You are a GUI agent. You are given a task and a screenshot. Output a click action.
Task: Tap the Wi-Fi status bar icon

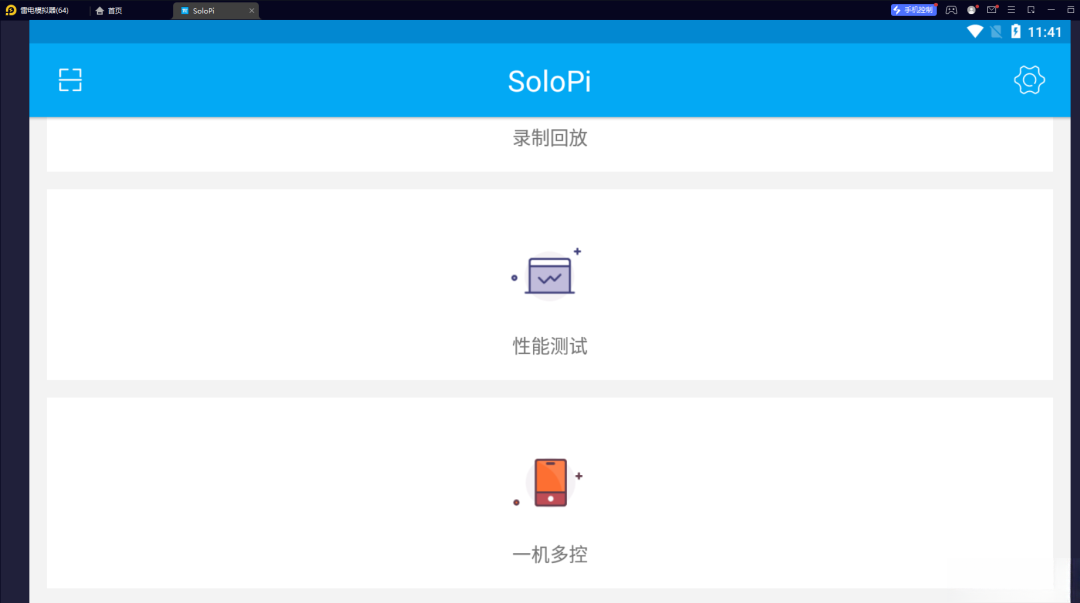(x=976, y=31)
